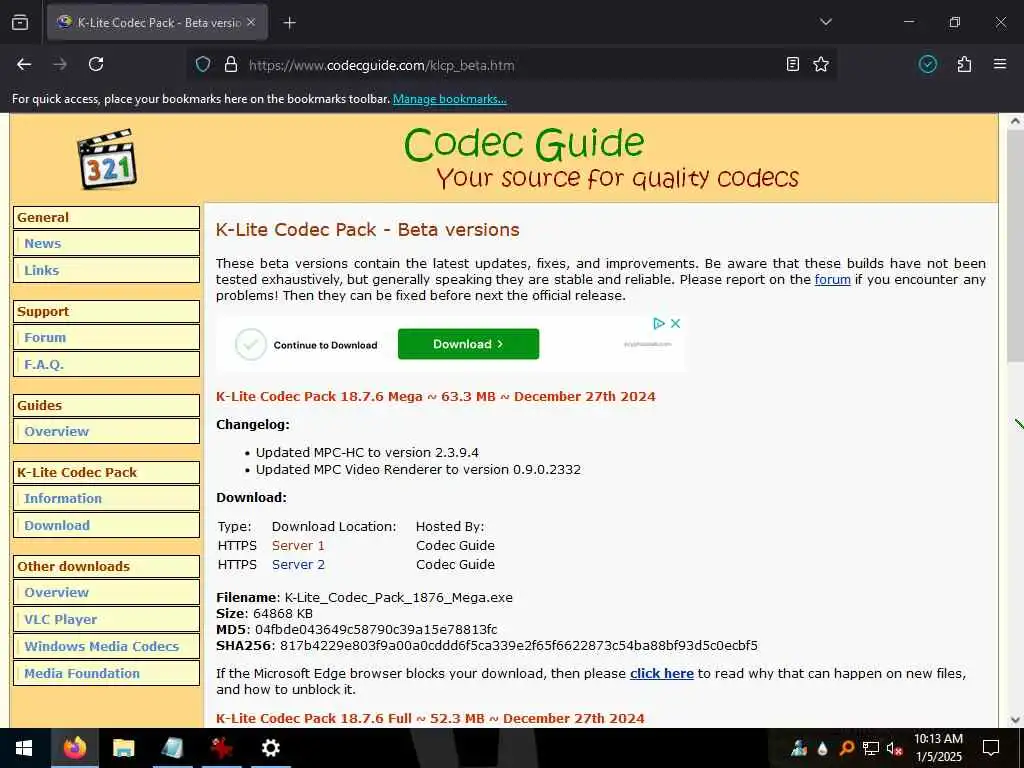
Task: Click filename K-Lite_Codec_Pack_1876_Mega.exe
Action: click(x=398, y=598)
